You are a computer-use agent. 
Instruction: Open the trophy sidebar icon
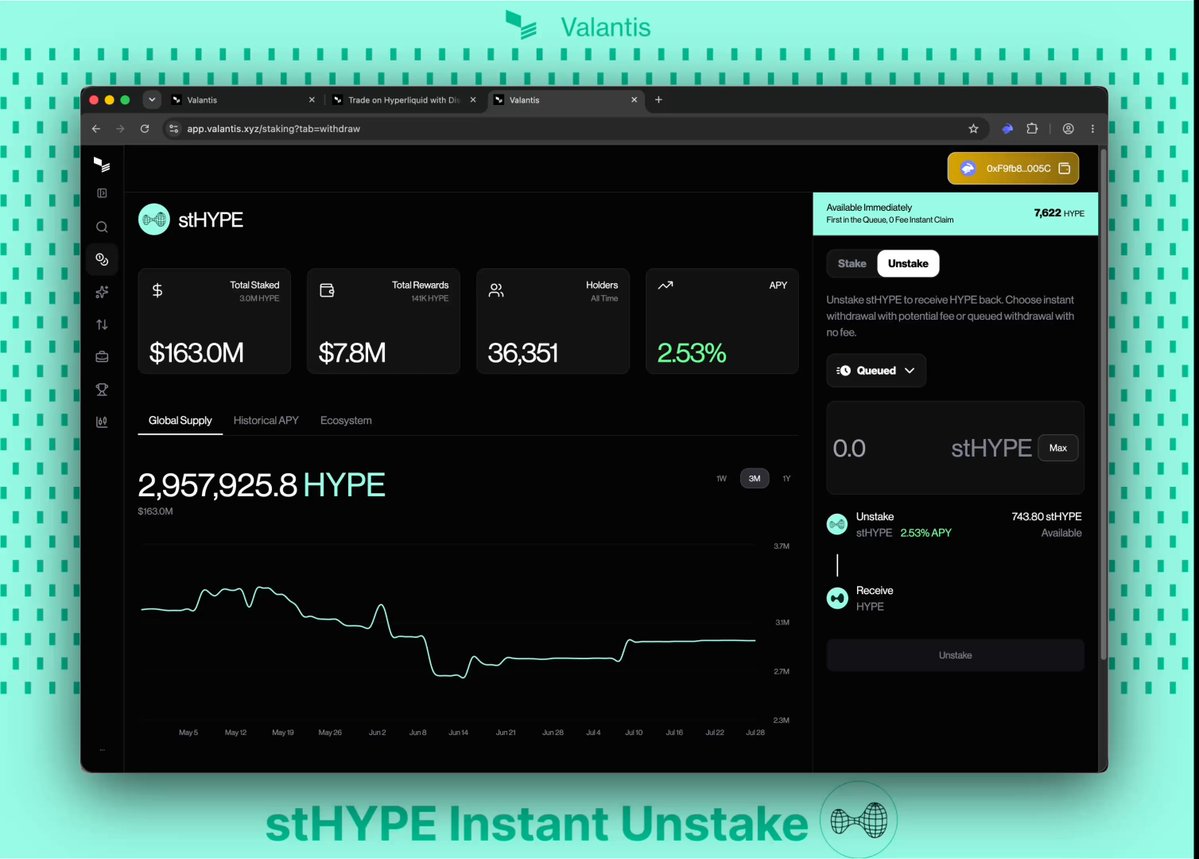pyautogui.click(x=102, y=389)
